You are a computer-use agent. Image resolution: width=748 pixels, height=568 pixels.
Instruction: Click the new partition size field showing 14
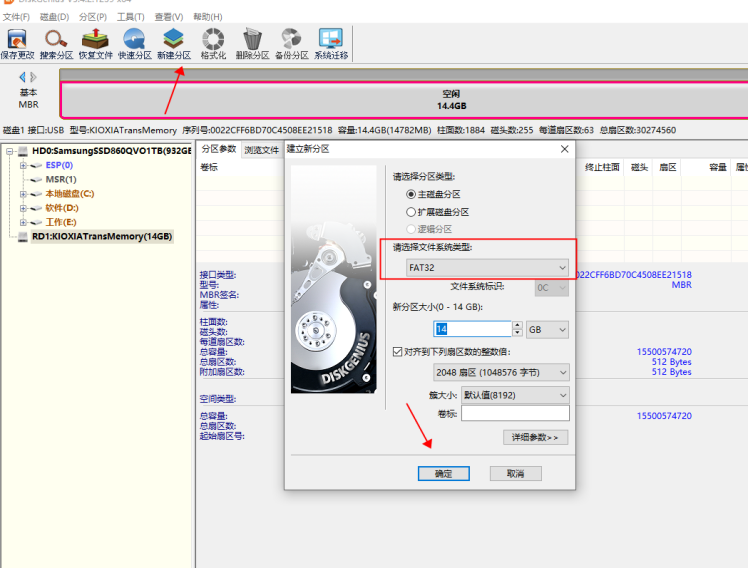click(x=472, y=329)
